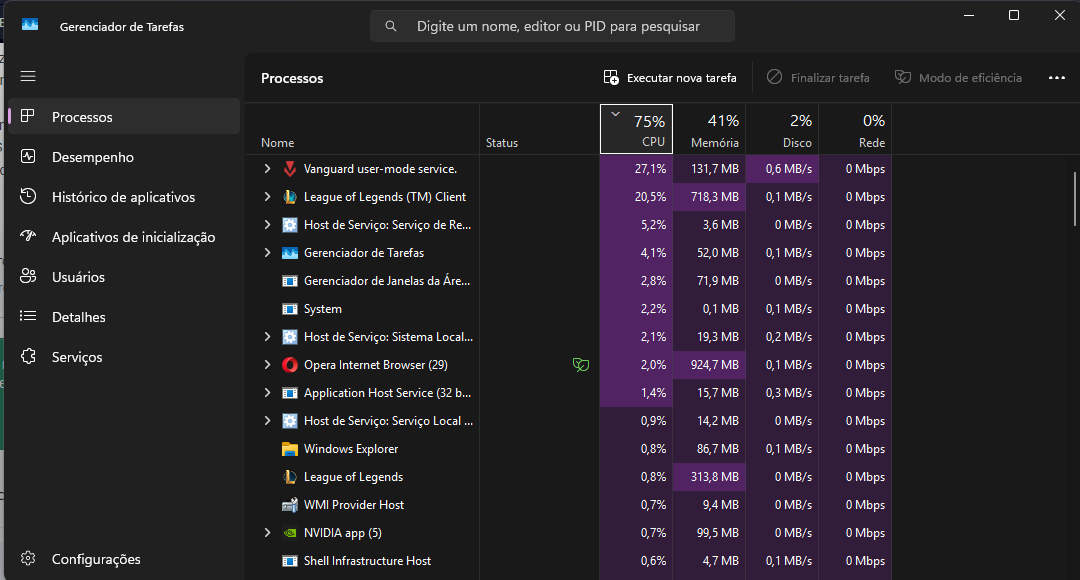Click the 27,1% Vanguard CPU cell
Viewport: 1080px width, 580px height.
(x=636, y=169)
